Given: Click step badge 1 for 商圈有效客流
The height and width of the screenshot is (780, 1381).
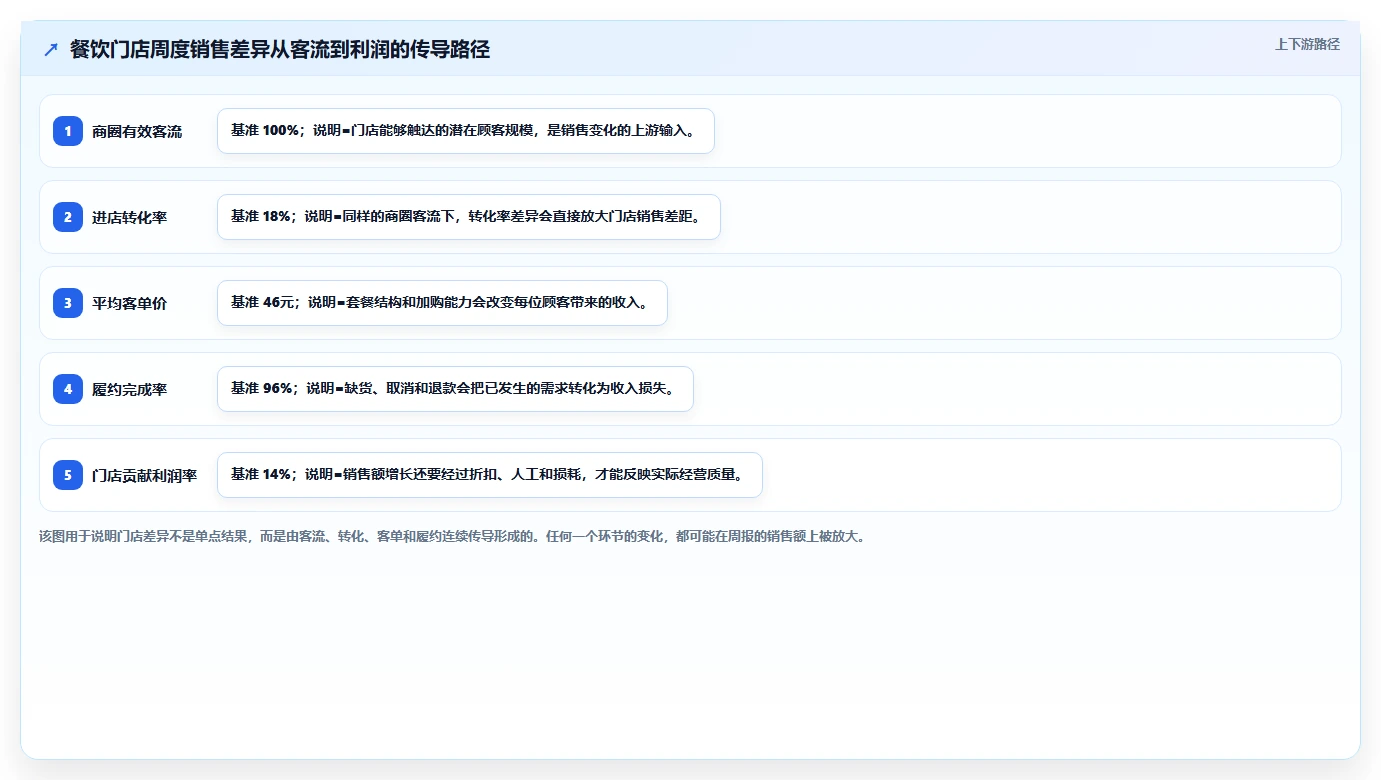Looking at the screenshot, I should click(68, 131).
